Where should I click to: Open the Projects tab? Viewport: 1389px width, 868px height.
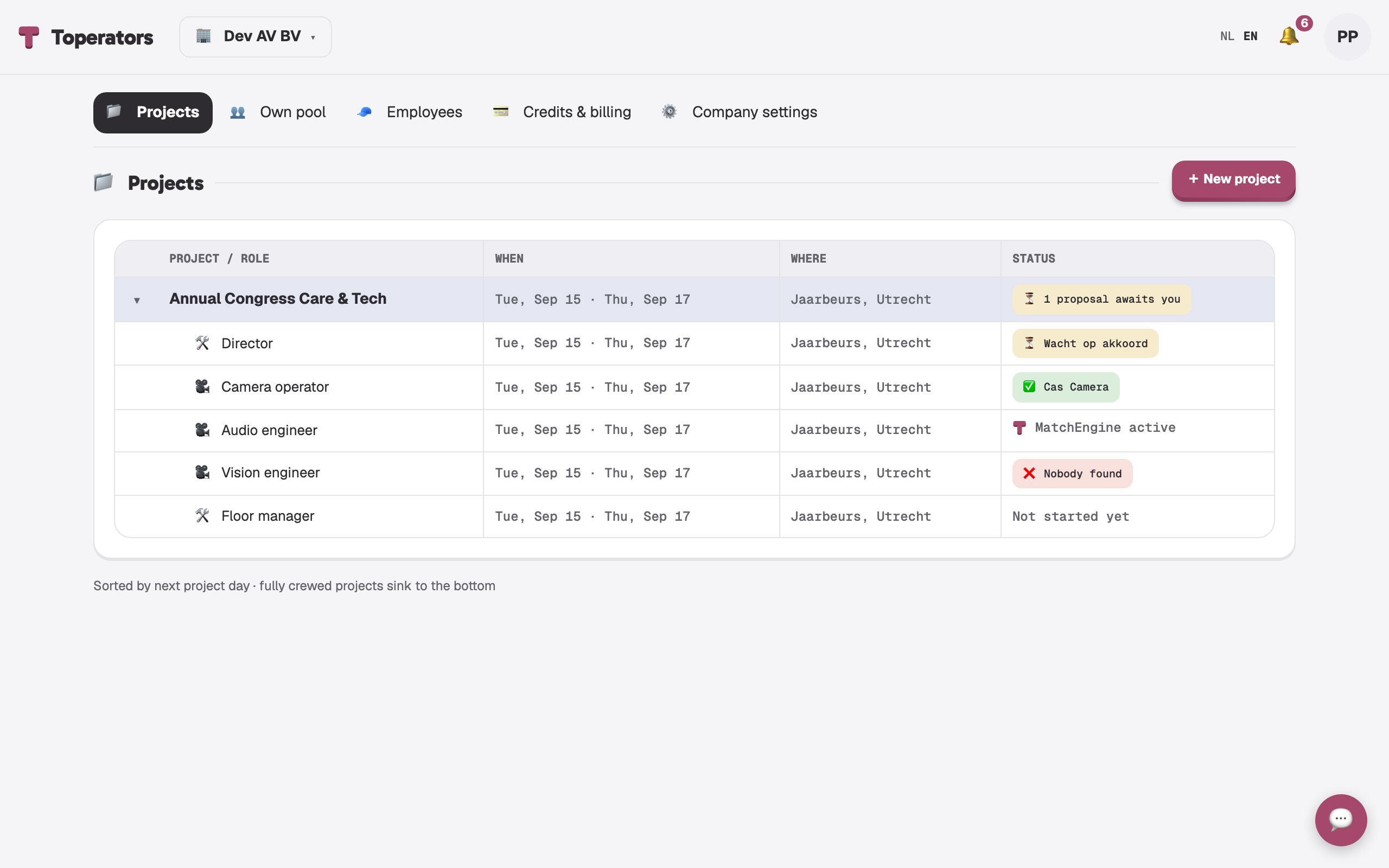tap(152, 112)
